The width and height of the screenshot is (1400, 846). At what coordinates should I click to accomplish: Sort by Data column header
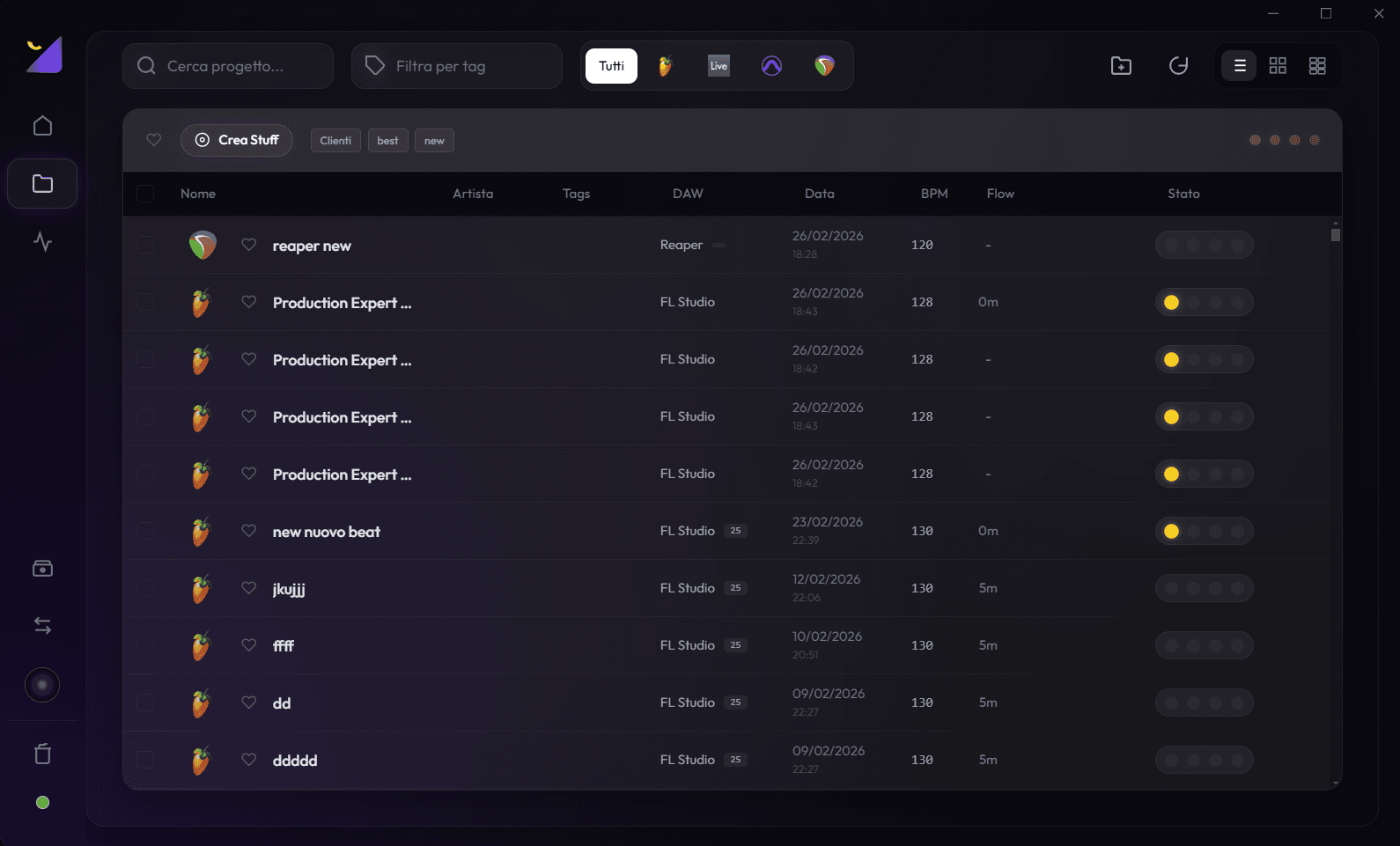[x=820, y=194]
